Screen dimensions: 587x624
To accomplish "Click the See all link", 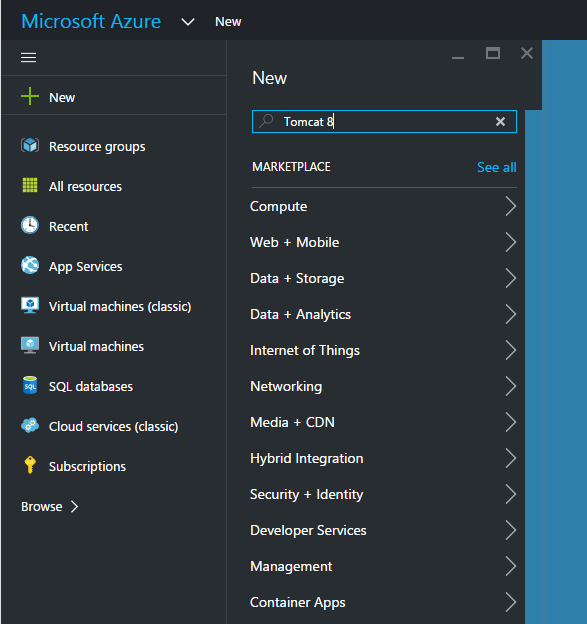I will point(497,168).
